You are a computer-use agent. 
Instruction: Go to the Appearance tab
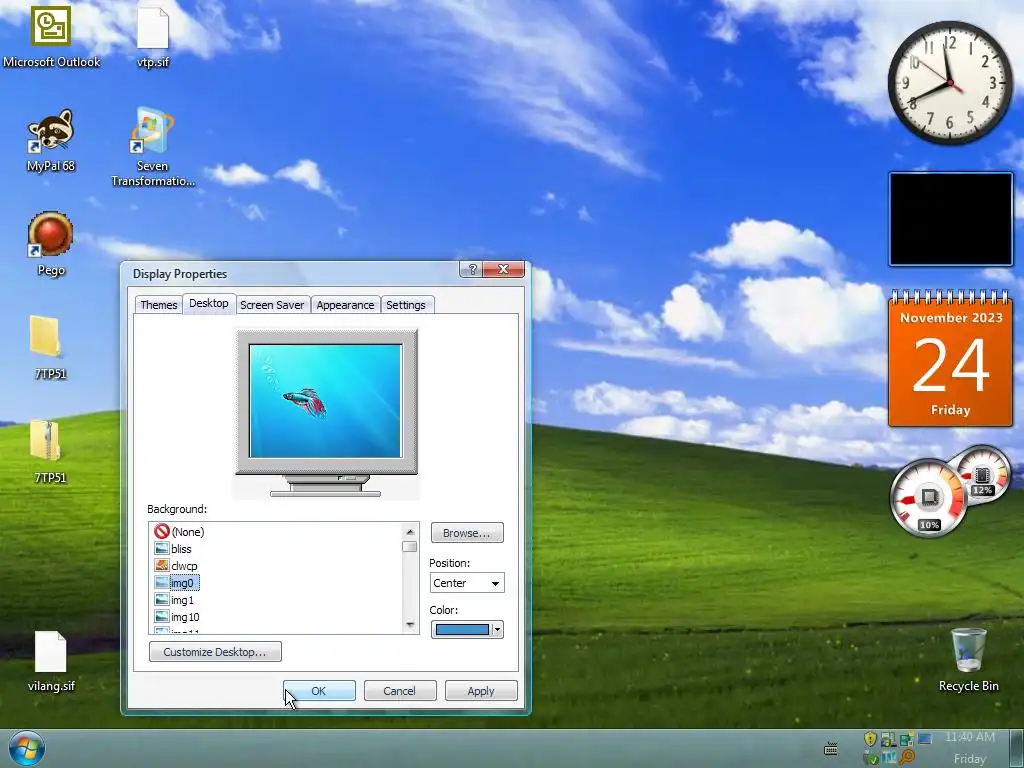coord(345,305)
